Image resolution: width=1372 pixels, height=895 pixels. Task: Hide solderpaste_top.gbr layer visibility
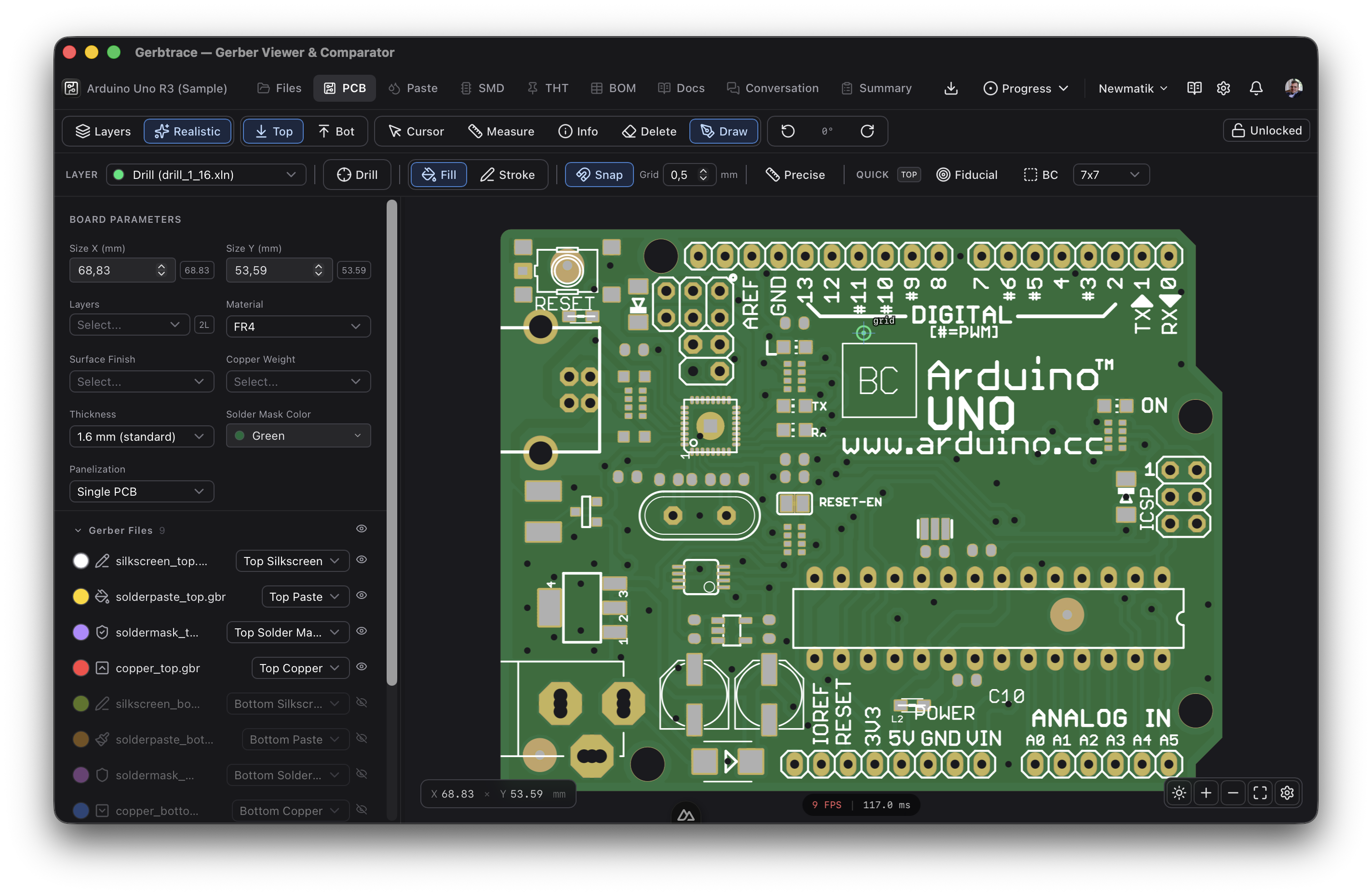[362, 596]
